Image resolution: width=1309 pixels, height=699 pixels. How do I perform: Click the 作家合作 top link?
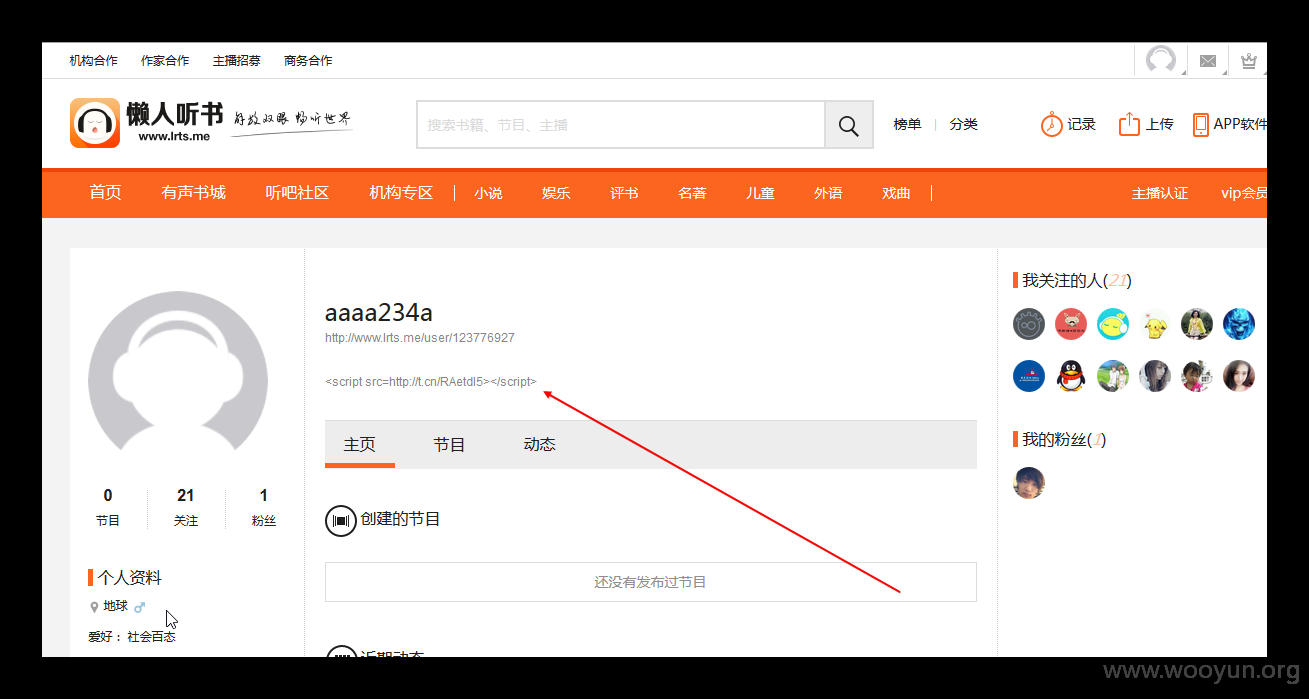click(165, 61)
